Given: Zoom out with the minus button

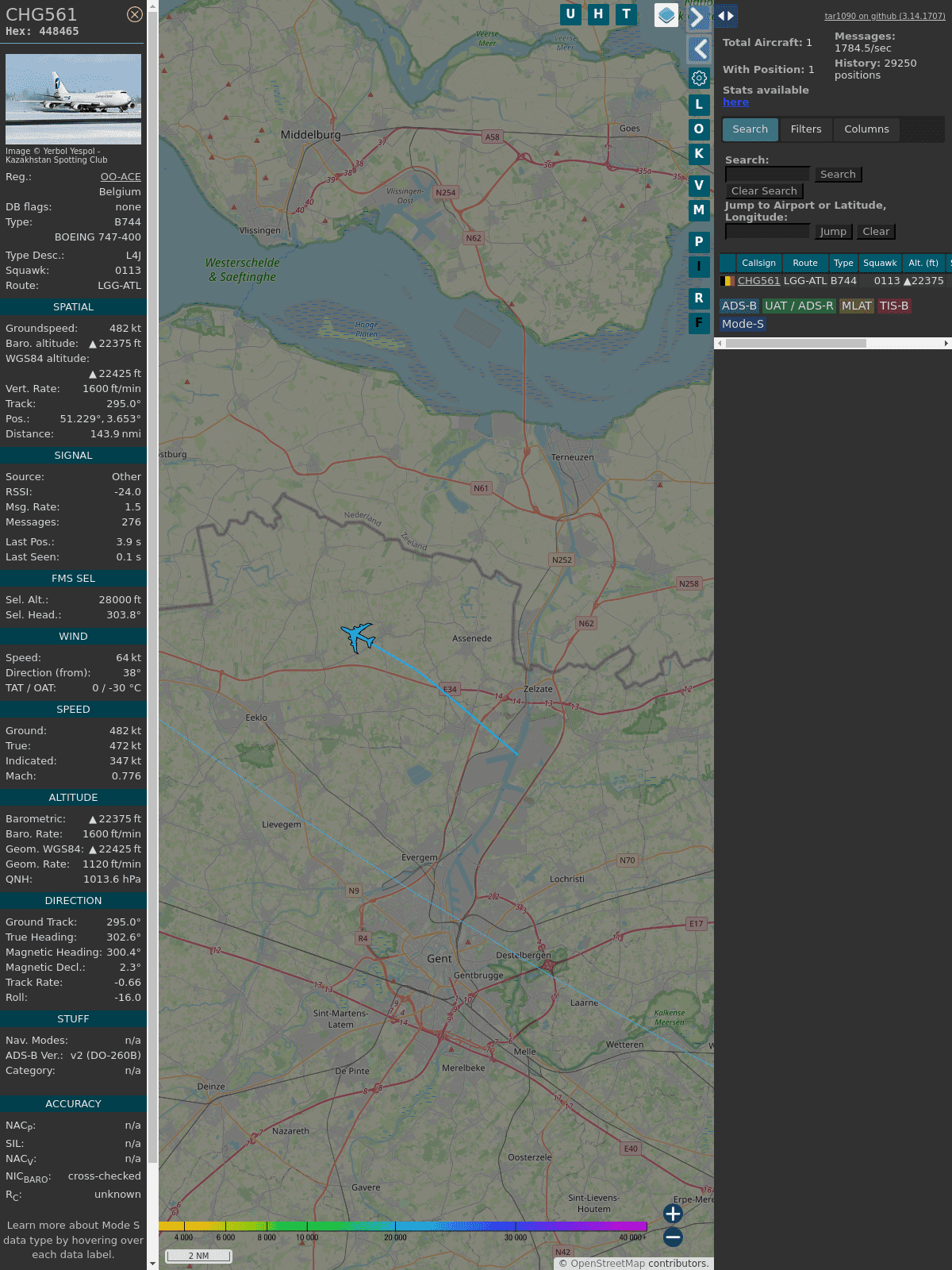Looking at the screenshot, I should (x=673, y=1237).
